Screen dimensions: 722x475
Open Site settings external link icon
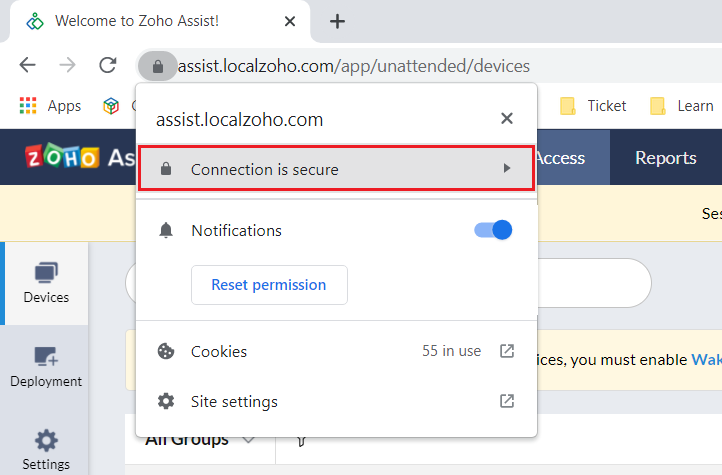pos(507,401)
